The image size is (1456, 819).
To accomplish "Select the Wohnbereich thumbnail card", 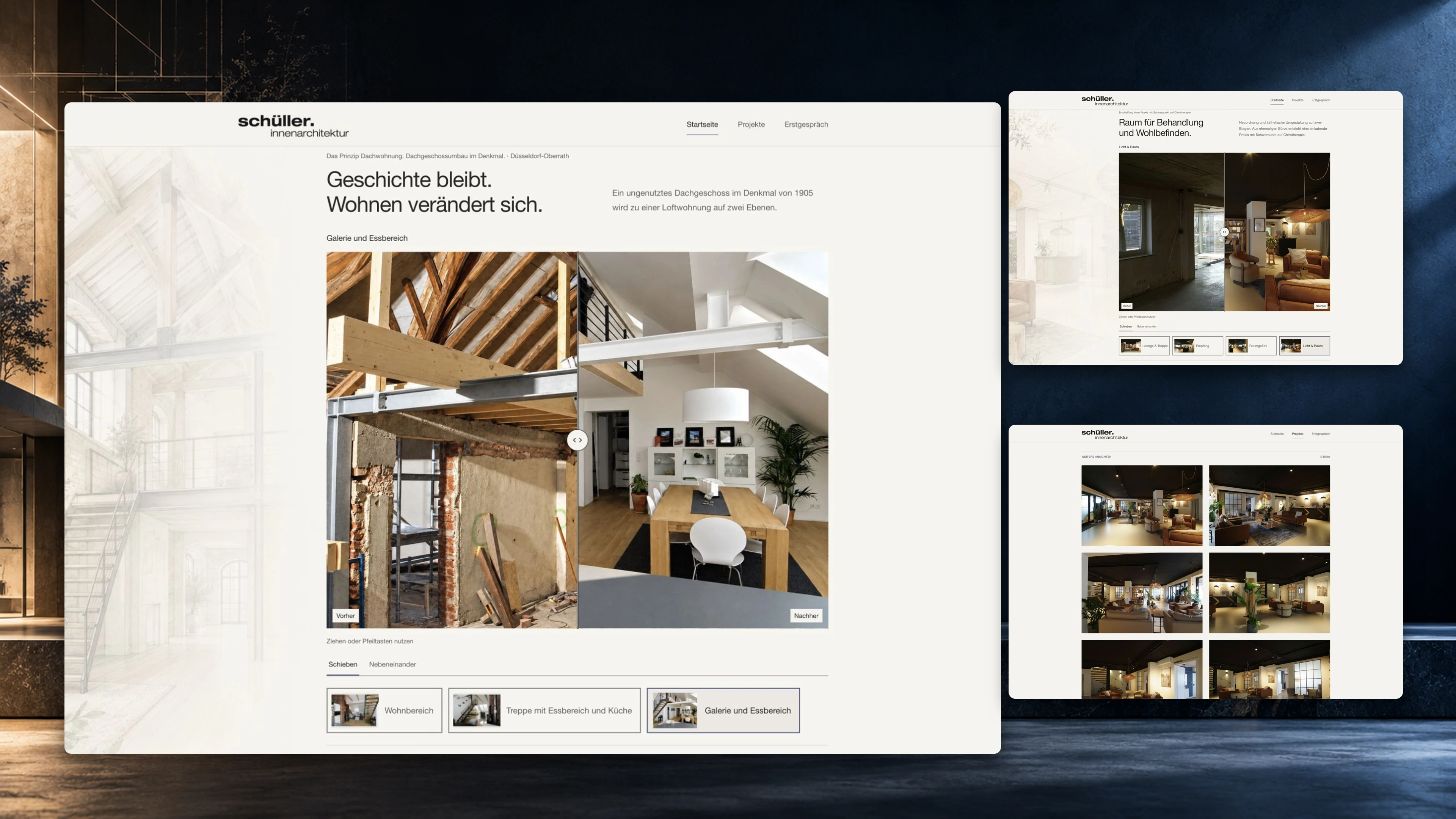I will coord(384,711).
